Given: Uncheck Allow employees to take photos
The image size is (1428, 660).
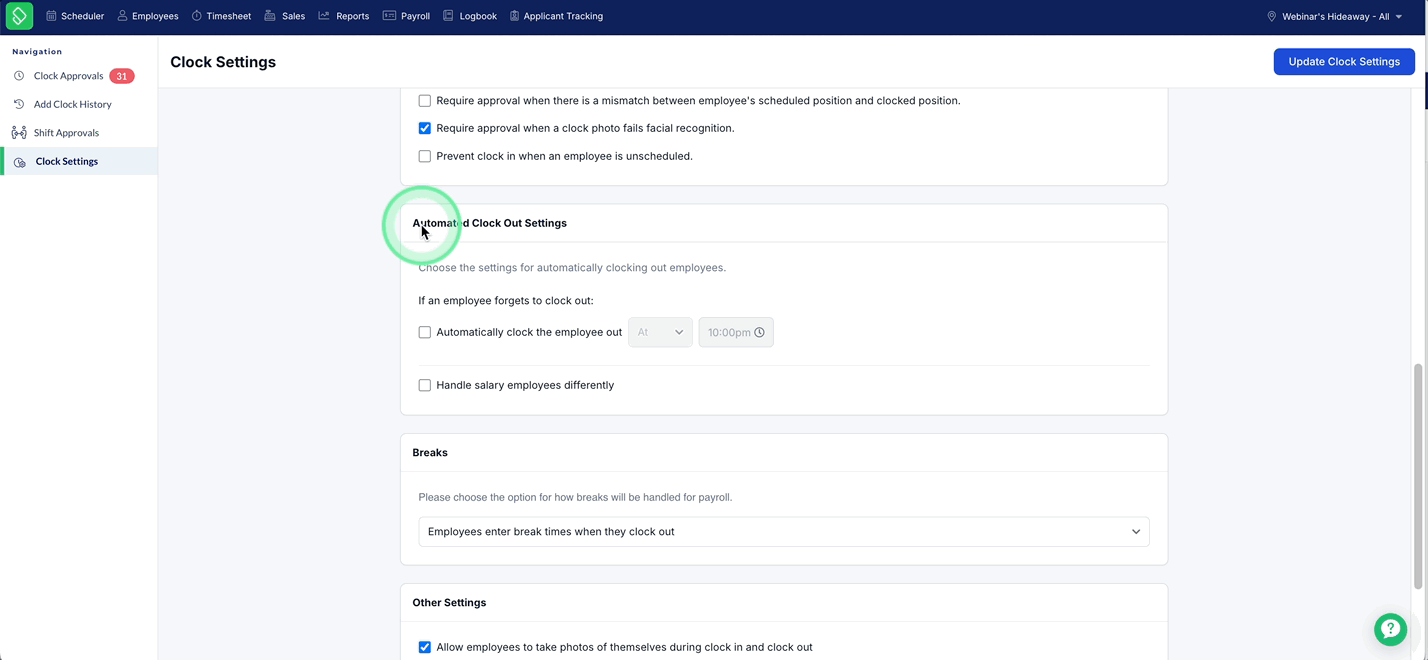Looking at the screenshot, I should coord(425,647).
